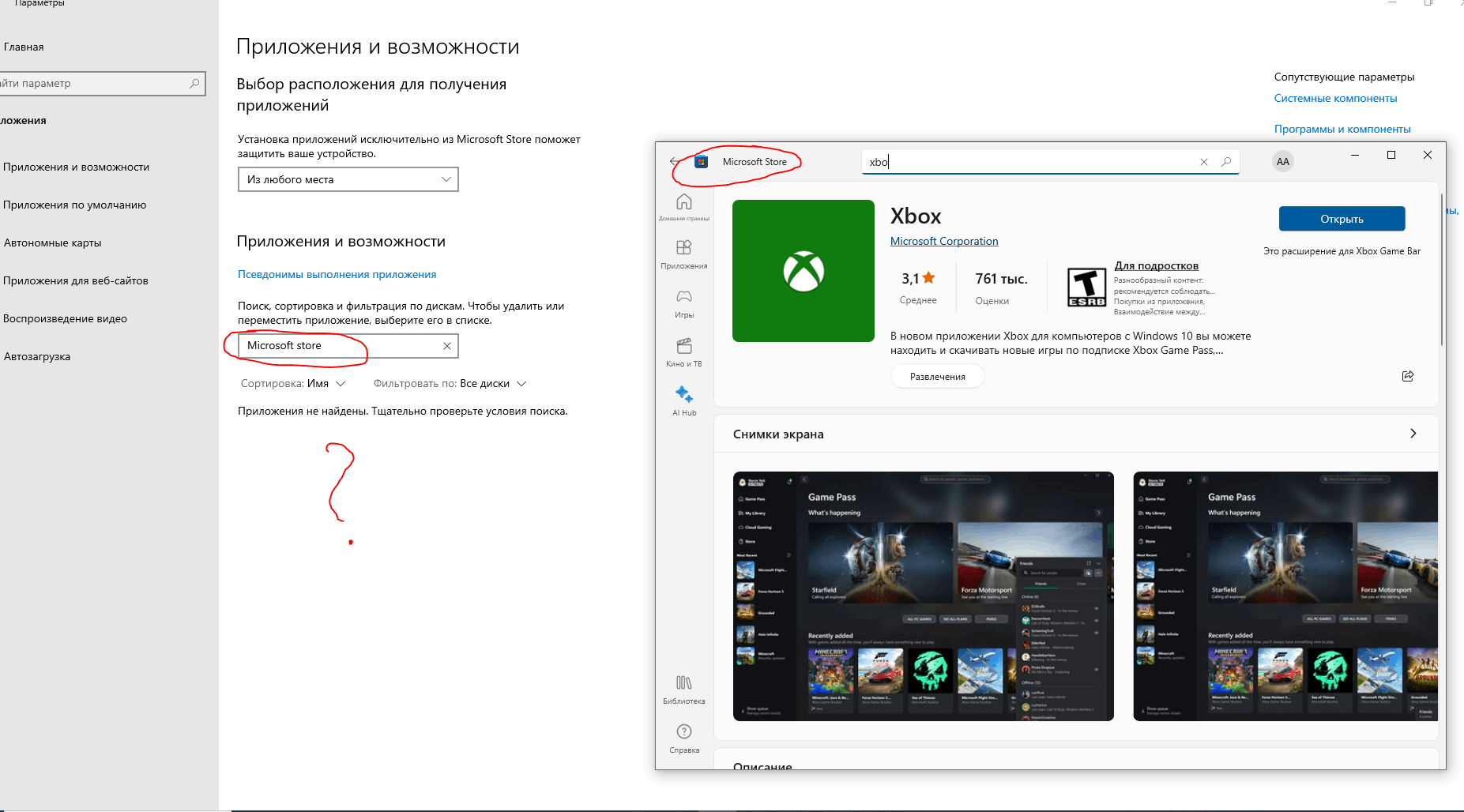The image size is (1464, 812).
Task: Click the 'Развлечения' category tag
Action: tap(938, 377)
